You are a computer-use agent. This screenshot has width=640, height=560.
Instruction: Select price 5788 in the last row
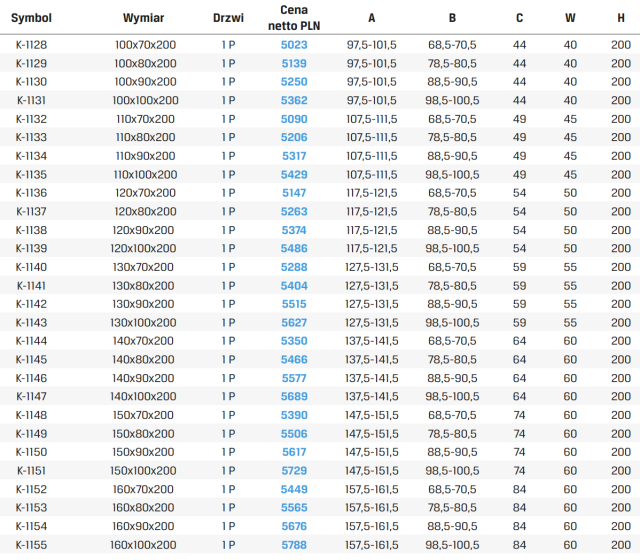[x=294, y=545]
